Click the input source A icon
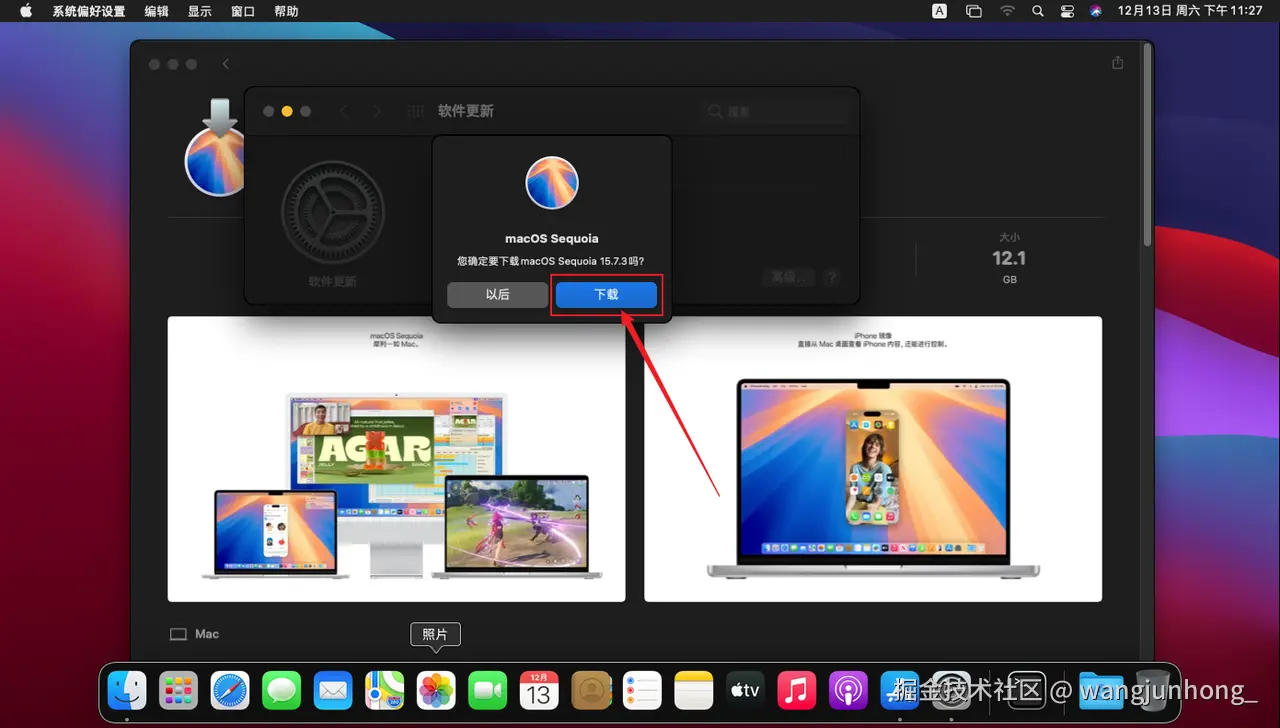 click(940, 11)
